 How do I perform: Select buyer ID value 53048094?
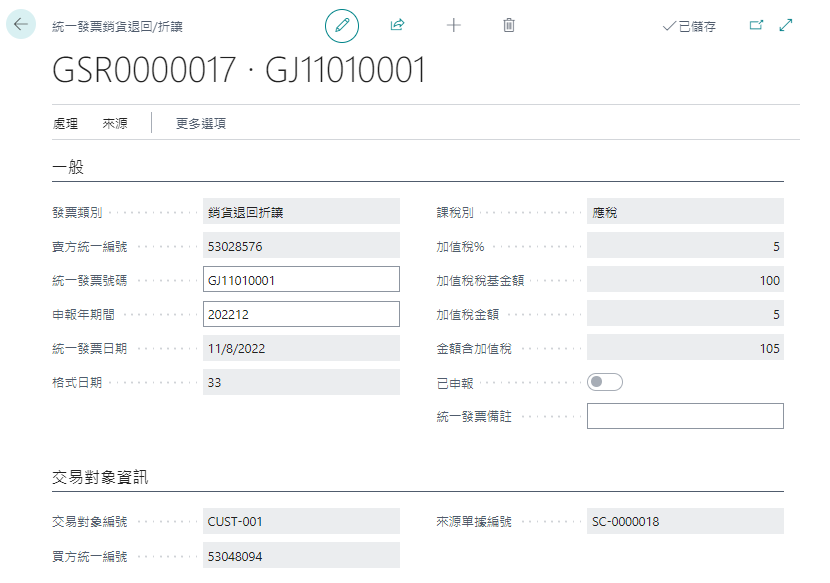coord(301,555)
